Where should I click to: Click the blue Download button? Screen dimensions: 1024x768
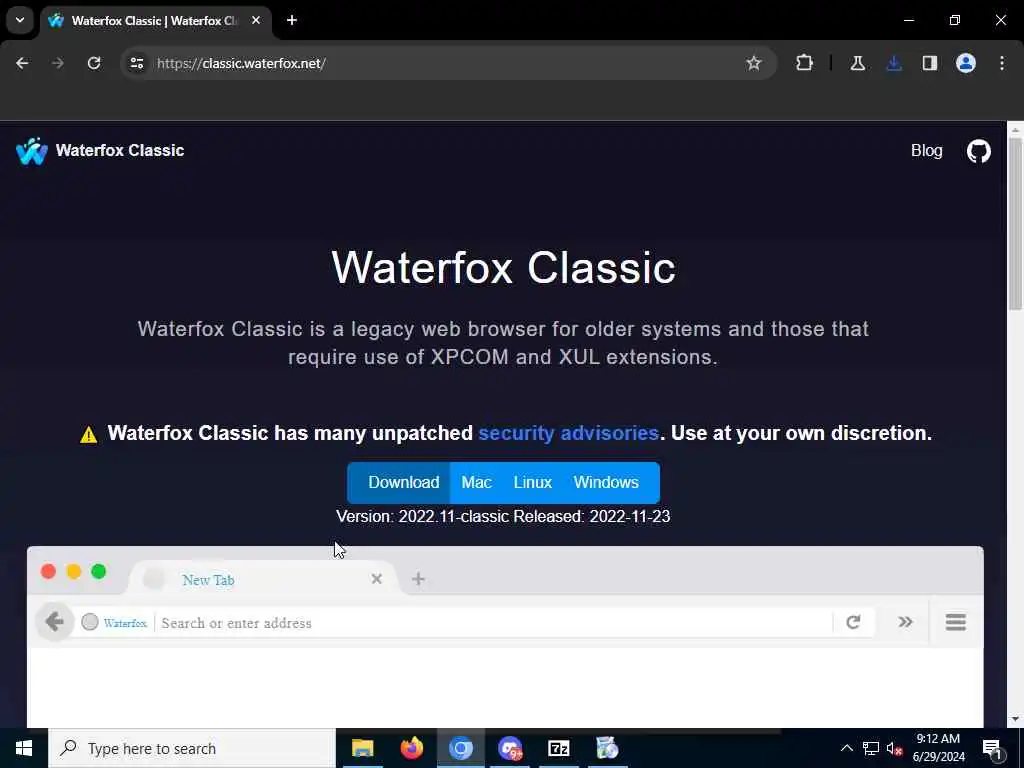[398, 483]
